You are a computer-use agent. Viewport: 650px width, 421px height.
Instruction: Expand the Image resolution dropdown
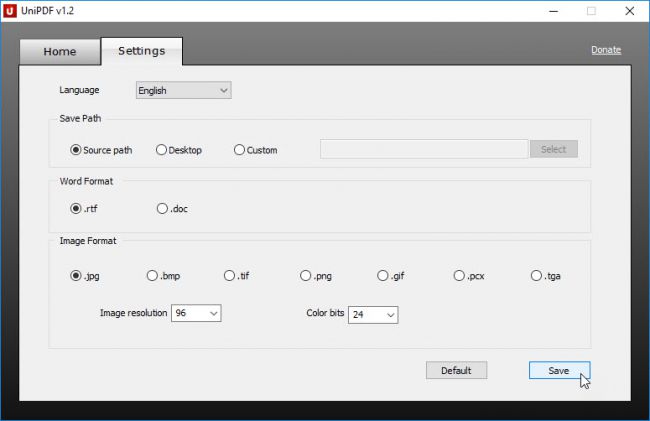click(196, 313)
